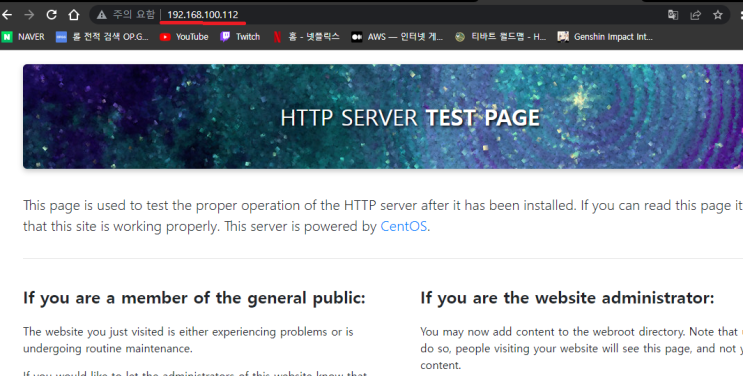743x376 pixels.
Task: Click the Genshin Impact bookmark favicon
Action: [x=563, y=37]
